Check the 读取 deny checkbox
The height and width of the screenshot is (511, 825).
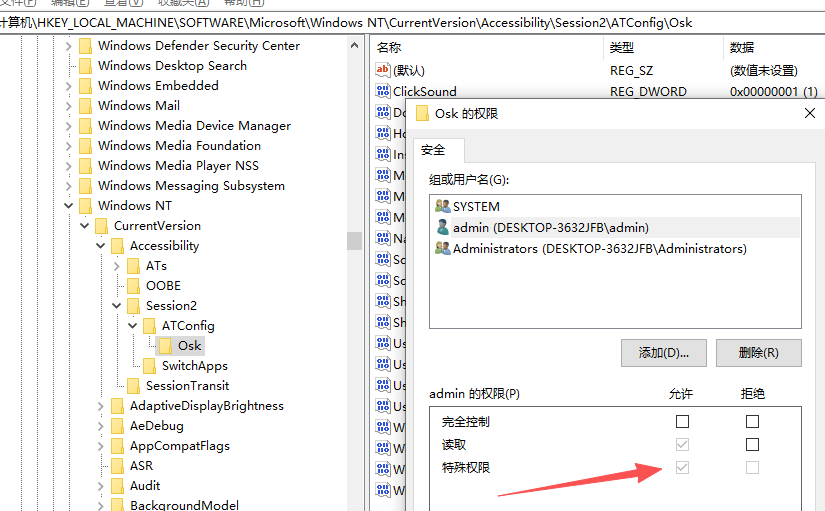click(x=752, y=444)
